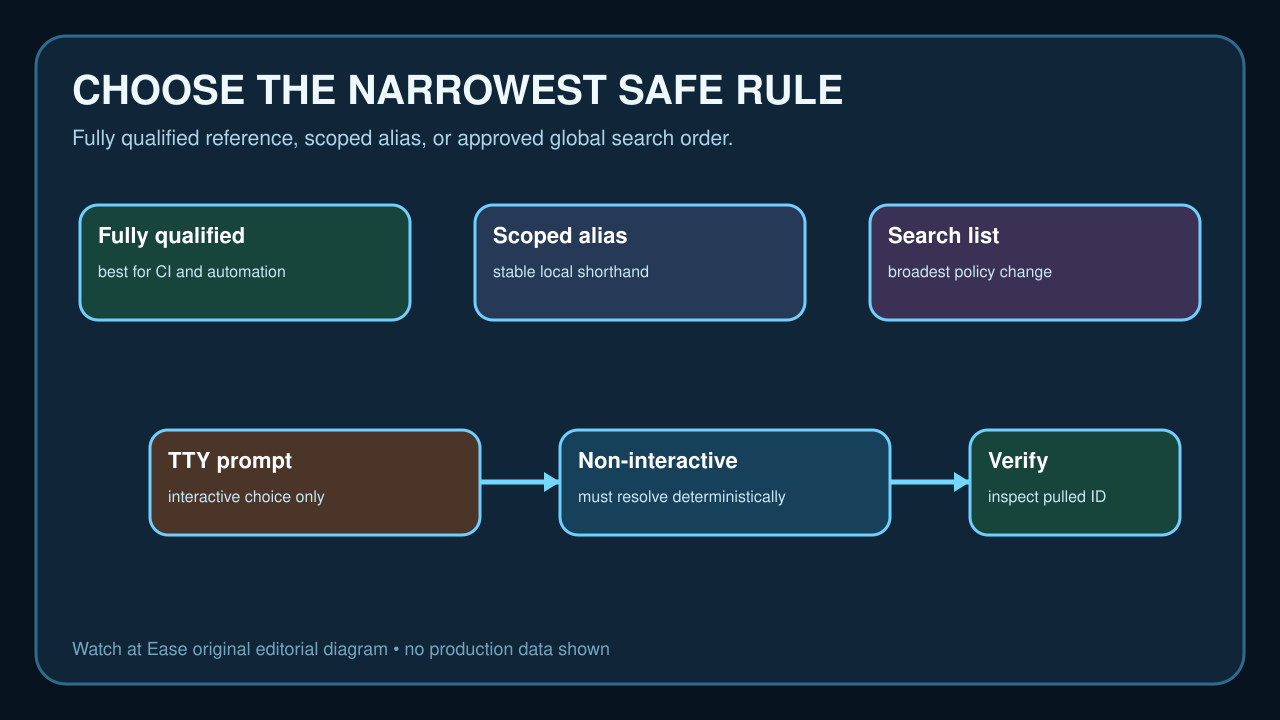
Task: Click the "Scoped alias" card title
Action: click(560, 236)
